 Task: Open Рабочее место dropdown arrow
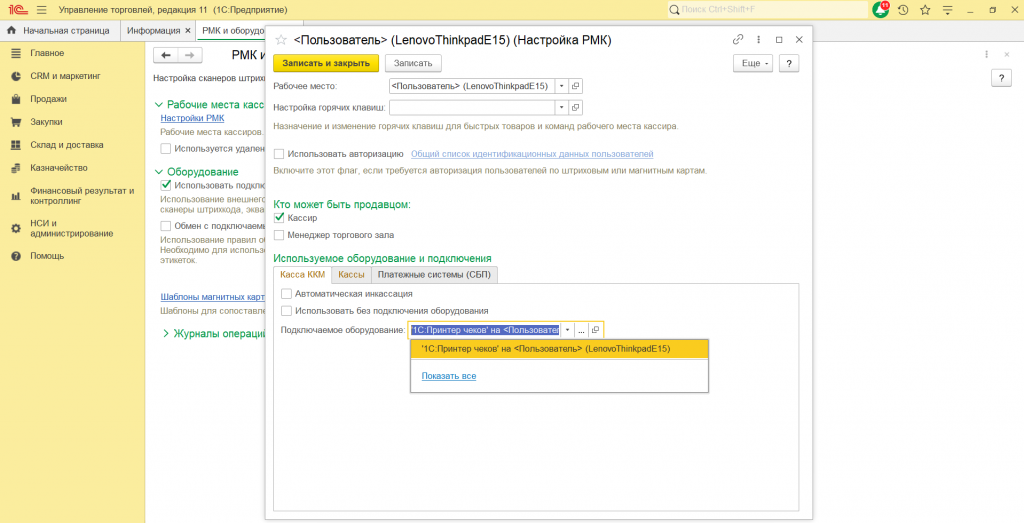(562, 86)
